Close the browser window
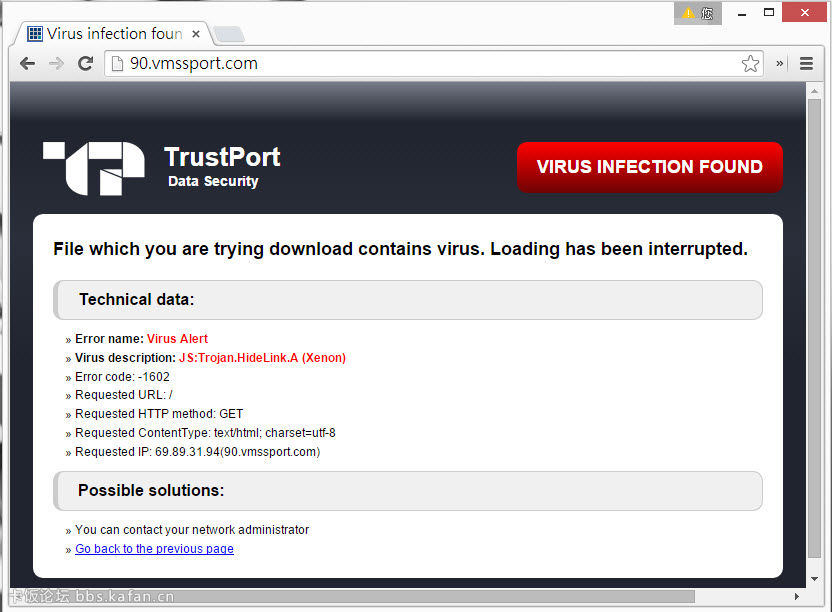 tap(804, 13)
